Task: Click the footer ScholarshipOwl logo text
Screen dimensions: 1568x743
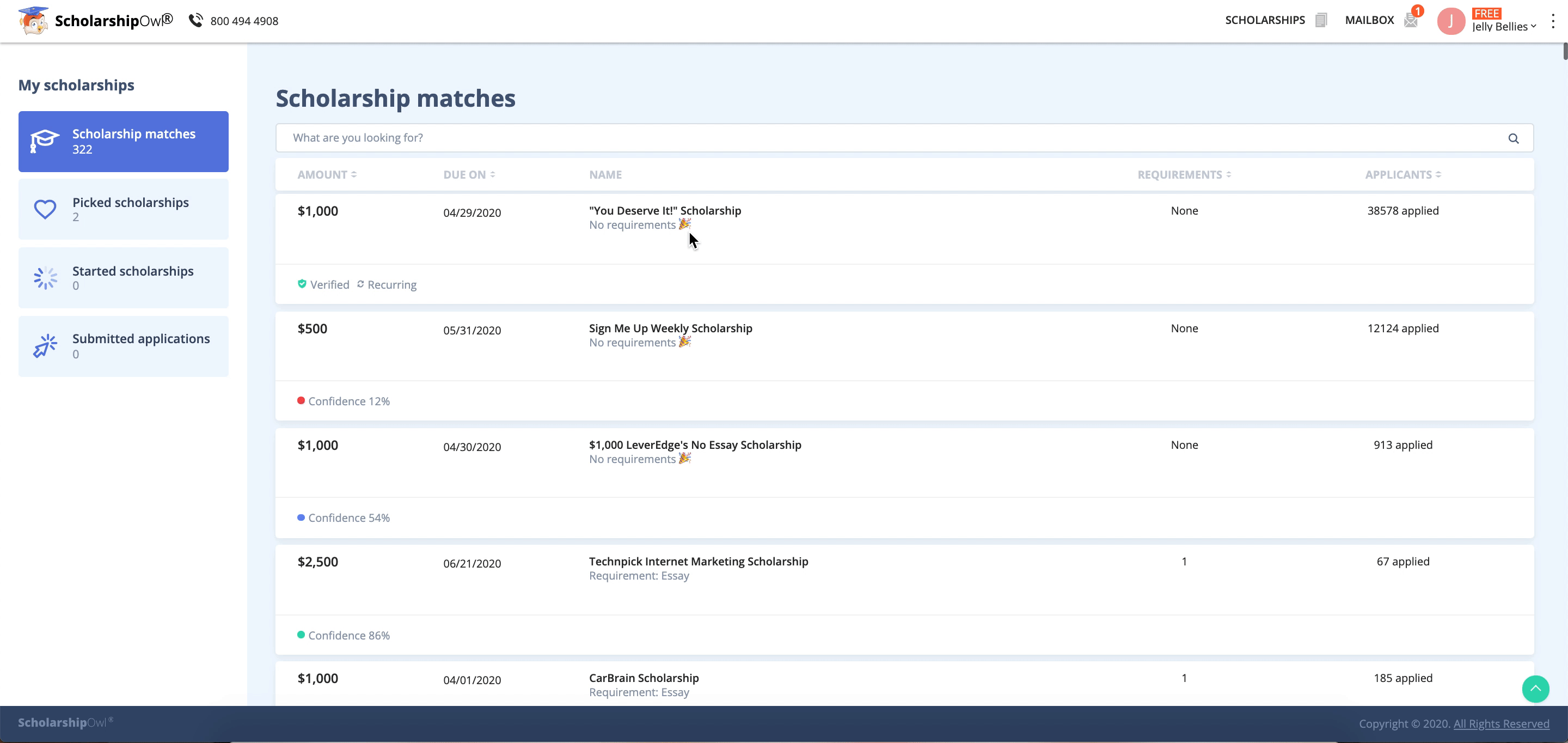Action: point(65,722)
